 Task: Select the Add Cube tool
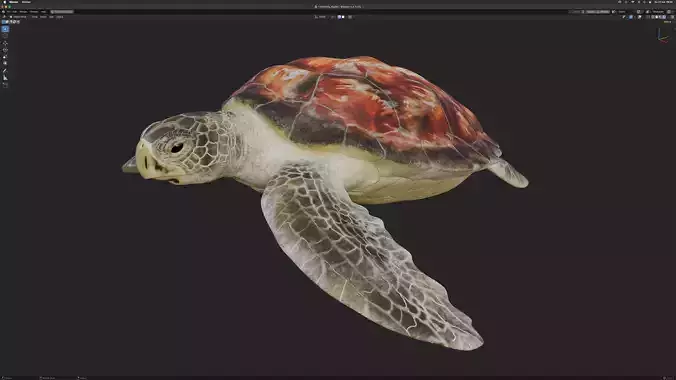5,85
